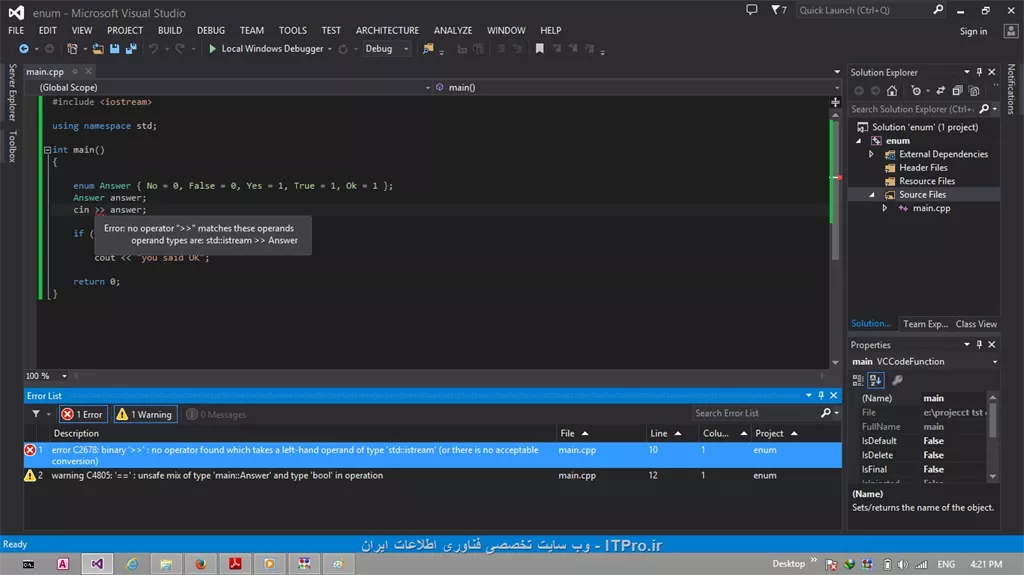Viewport: 1024px width, 575px height.
Task: Click the Pending Changes Filter clock icon
Action: pyautogui.click(x=916, y=91)
